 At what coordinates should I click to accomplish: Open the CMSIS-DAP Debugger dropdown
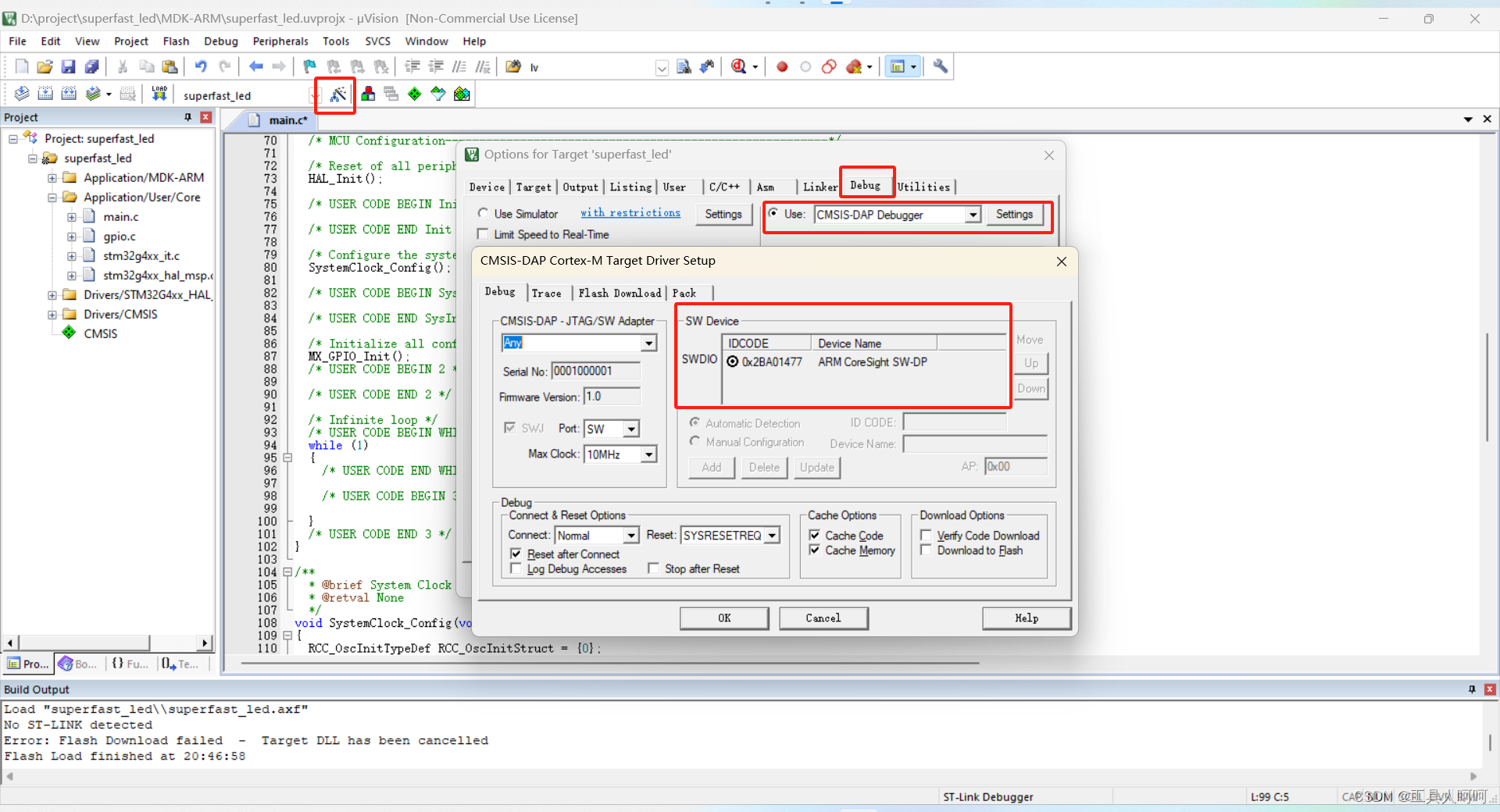(973, 215)
